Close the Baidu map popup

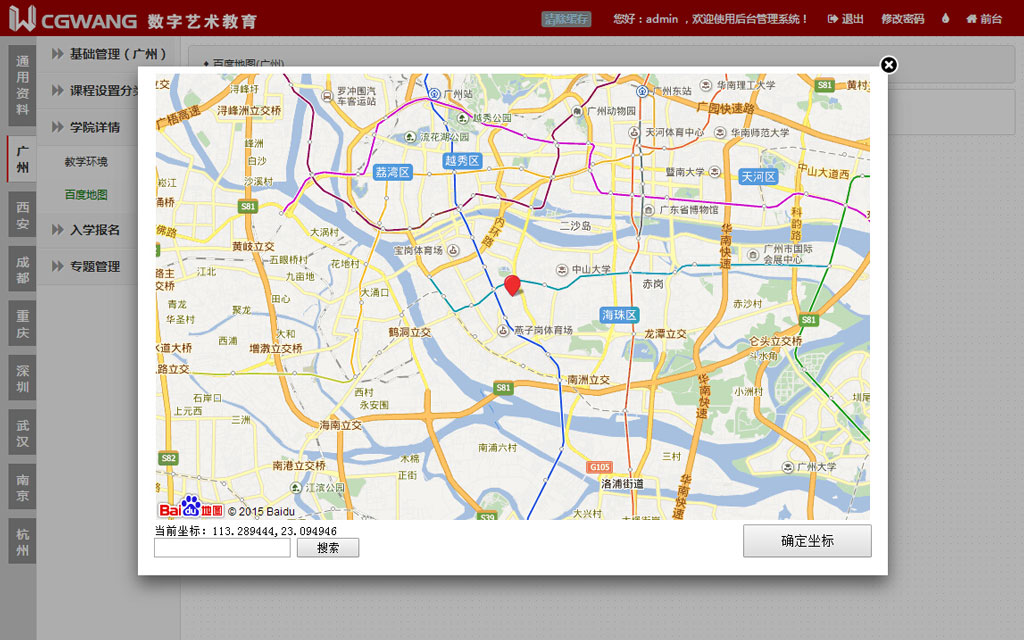(x=888, y=65)
